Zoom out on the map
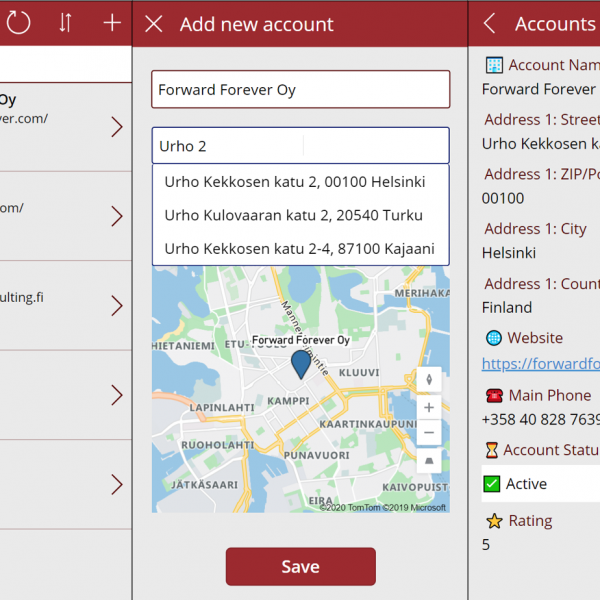The width and height of the screenshot is (600, 600). pos(429,433)
